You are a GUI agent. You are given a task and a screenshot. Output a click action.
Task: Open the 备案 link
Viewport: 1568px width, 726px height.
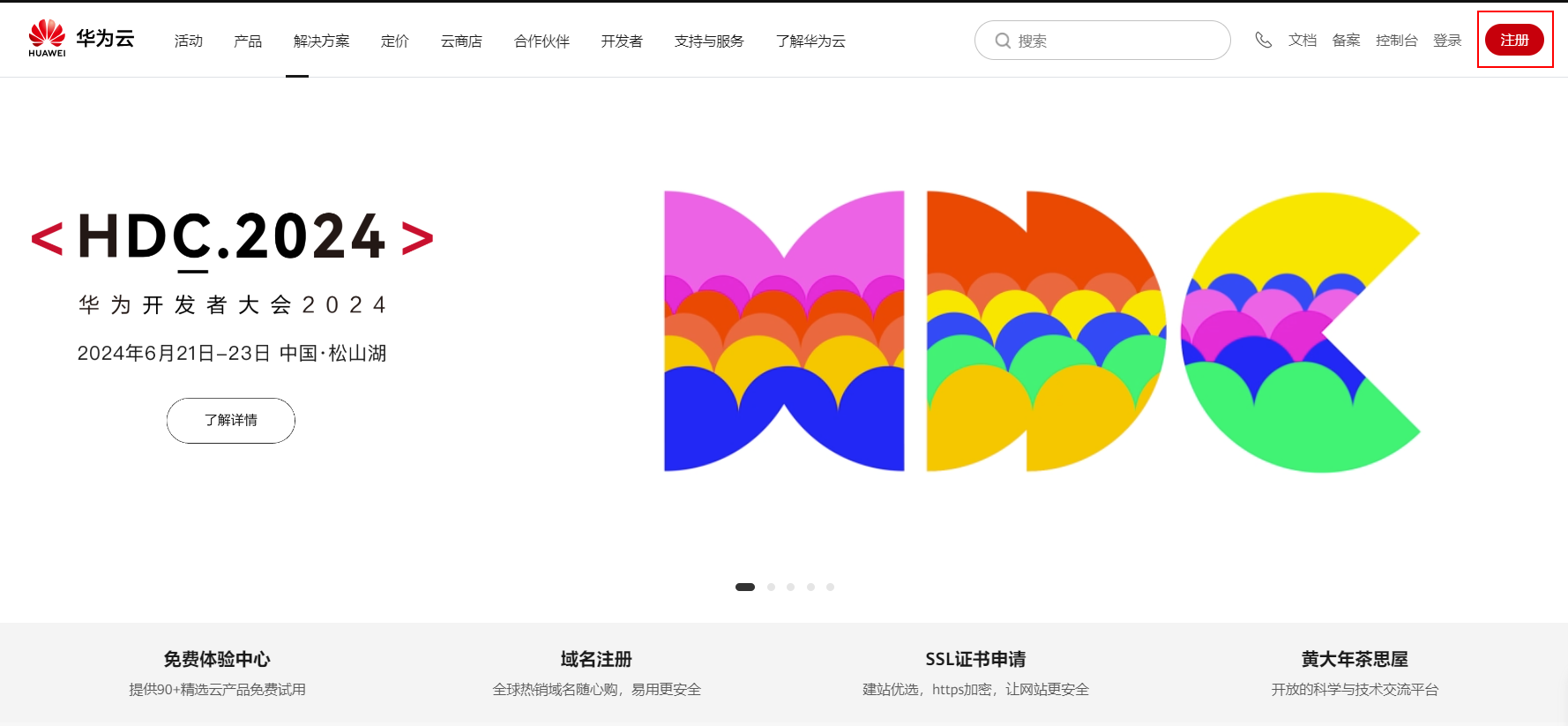[x=1346, y=40]
